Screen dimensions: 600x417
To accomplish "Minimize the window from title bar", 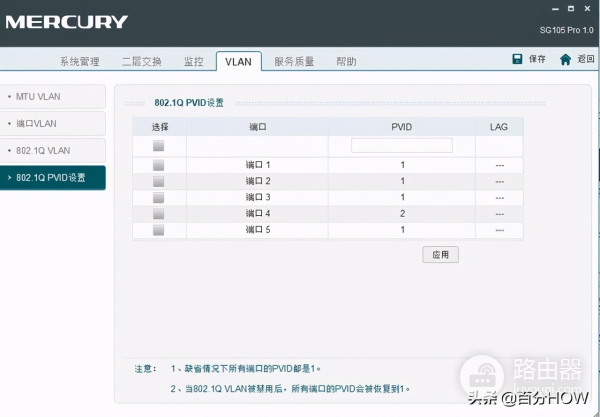I will pos(555,8).
